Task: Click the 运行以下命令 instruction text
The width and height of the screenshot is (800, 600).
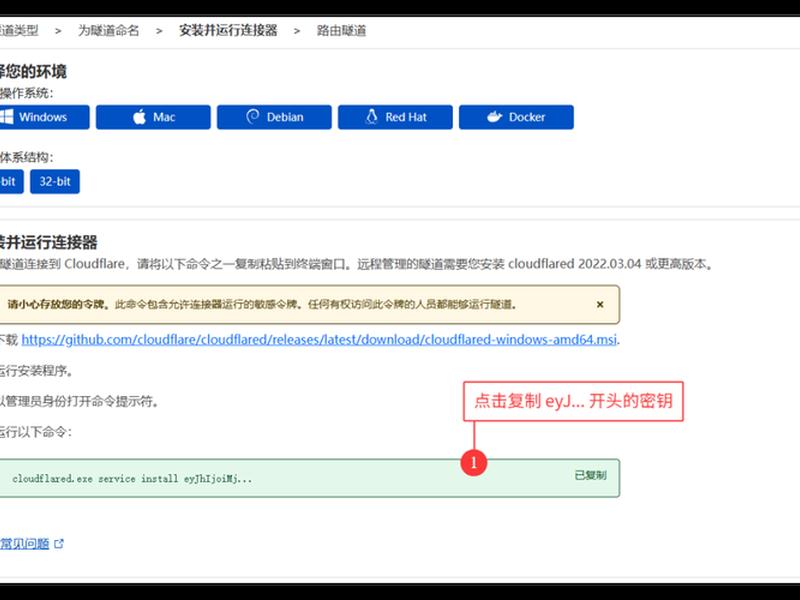Action: pyautogui.click(x=36, y=432)
